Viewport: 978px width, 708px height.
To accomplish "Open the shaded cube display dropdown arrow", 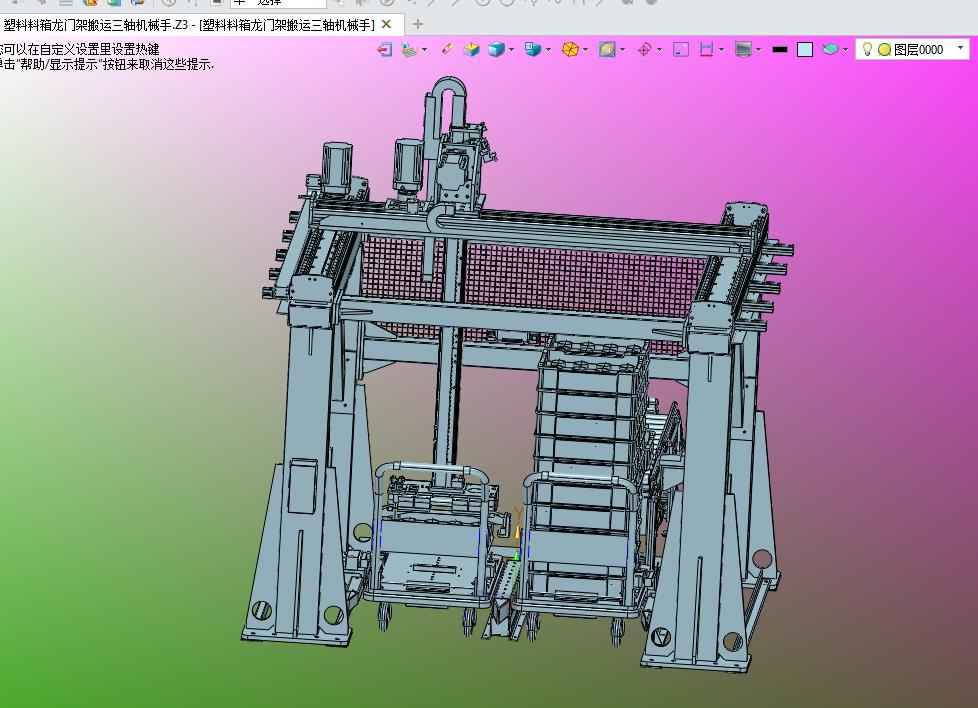I will coord(511,49).
